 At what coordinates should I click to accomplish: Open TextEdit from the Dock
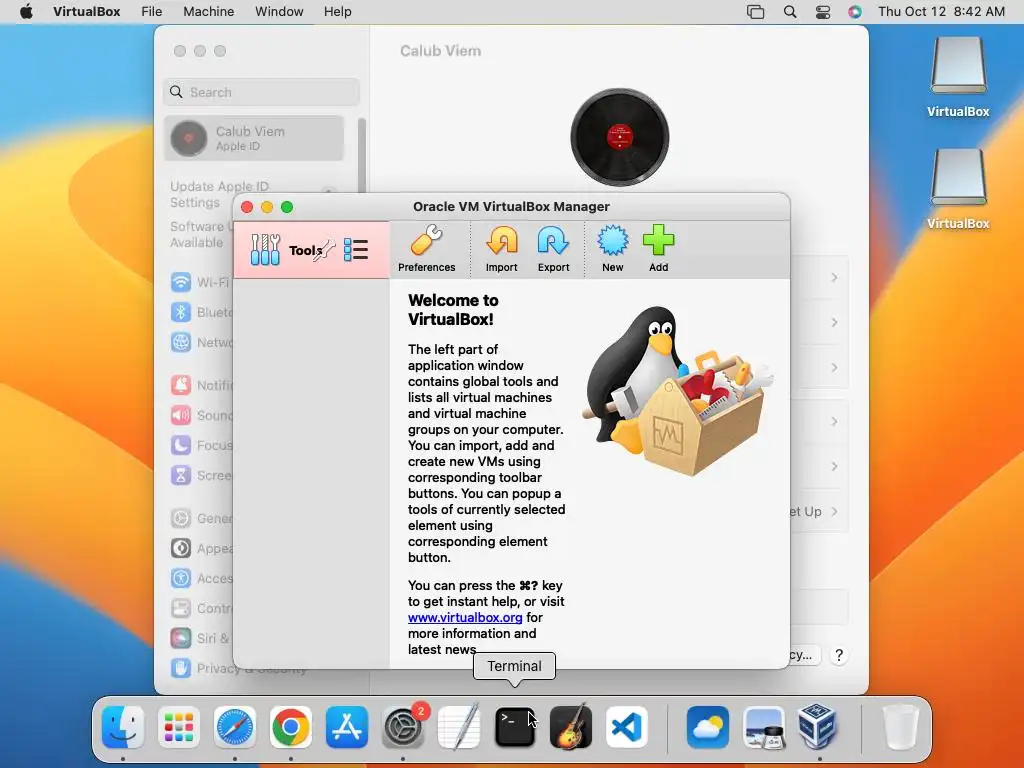point(458,727)
